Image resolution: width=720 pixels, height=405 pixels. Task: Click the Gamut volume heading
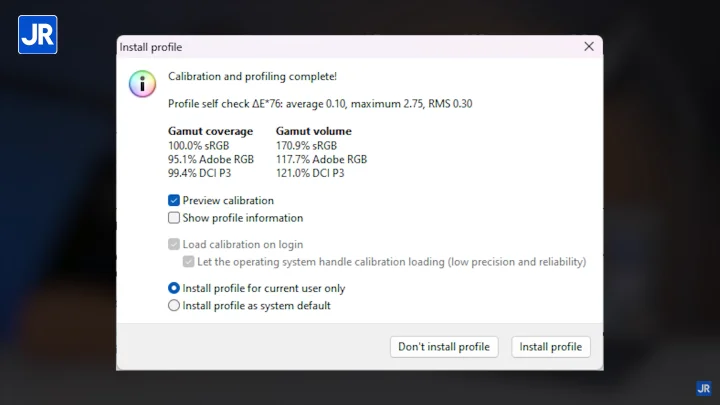tap(313, 131)
